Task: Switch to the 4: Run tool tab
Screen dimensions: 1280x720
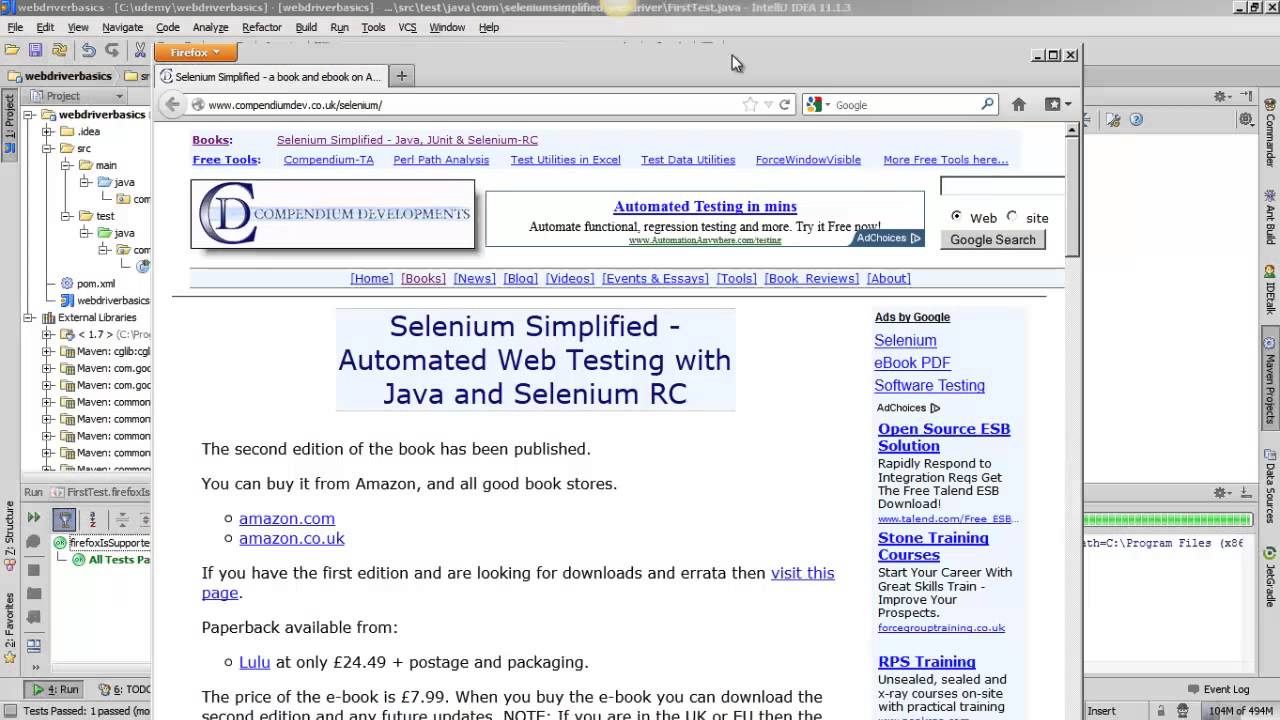Action: (55, 689)
